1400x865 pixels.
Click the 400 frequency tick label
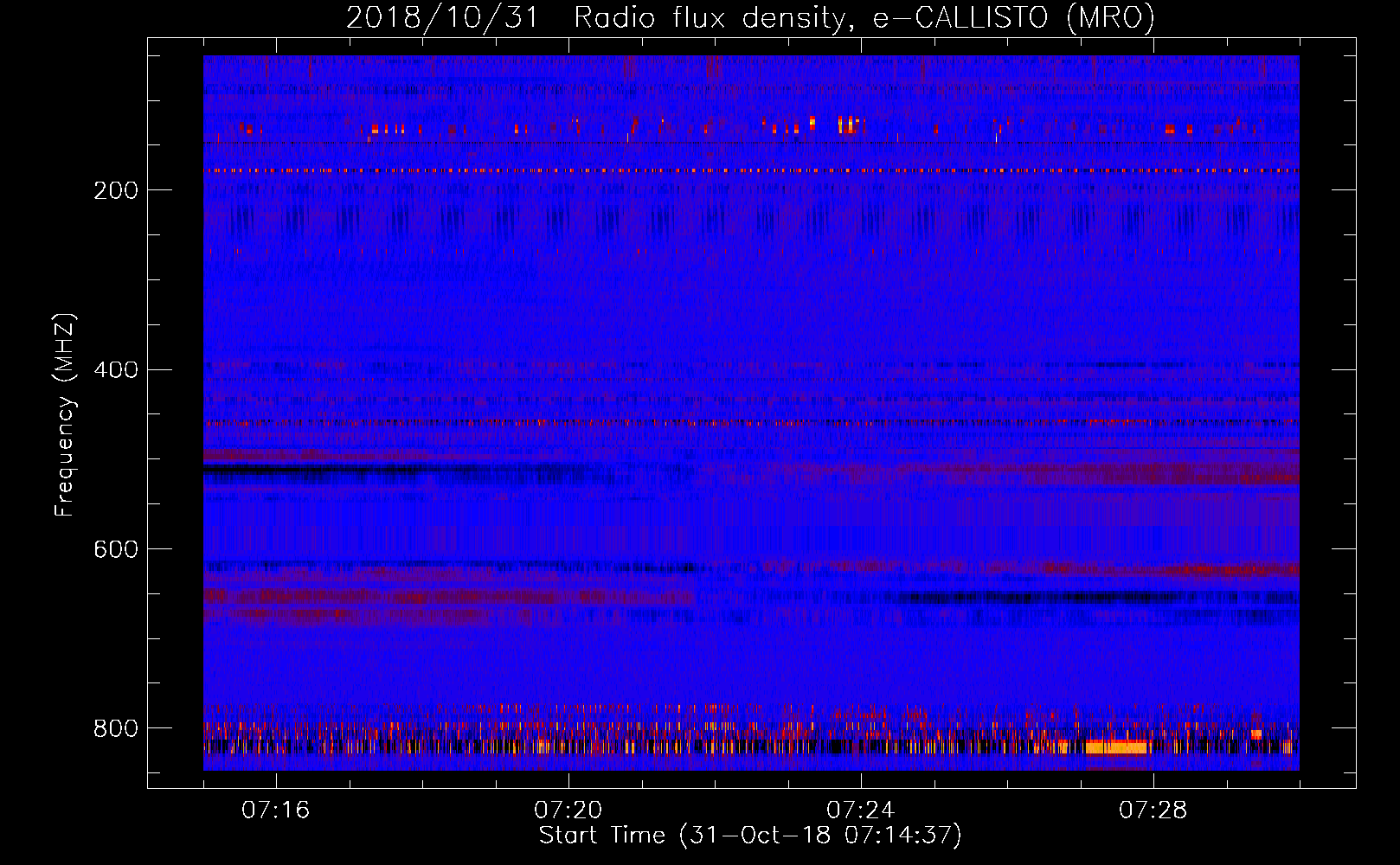[x=116, y=370]
